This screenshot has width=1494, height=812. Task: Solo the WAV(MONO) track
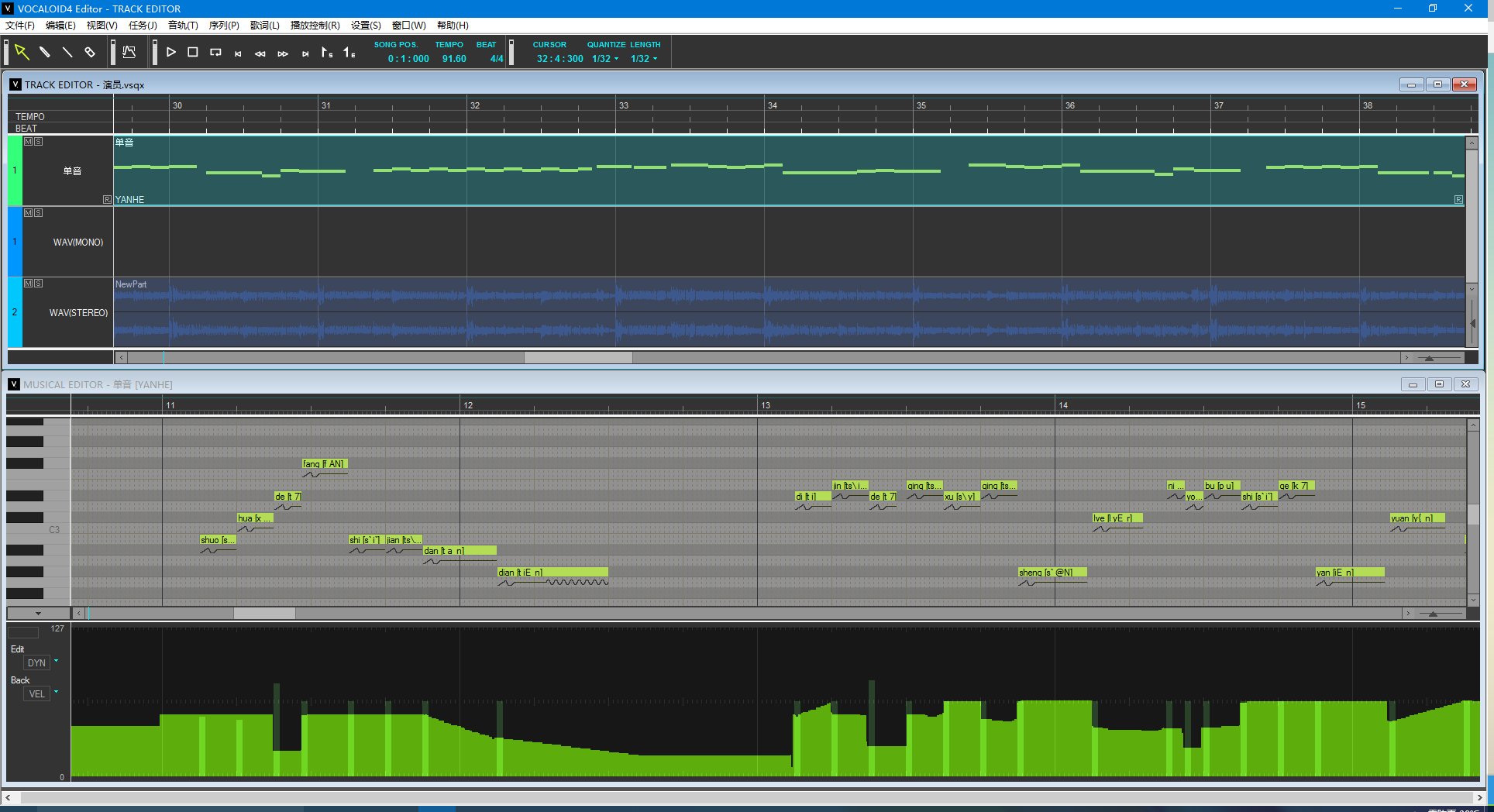pos(39,212)
